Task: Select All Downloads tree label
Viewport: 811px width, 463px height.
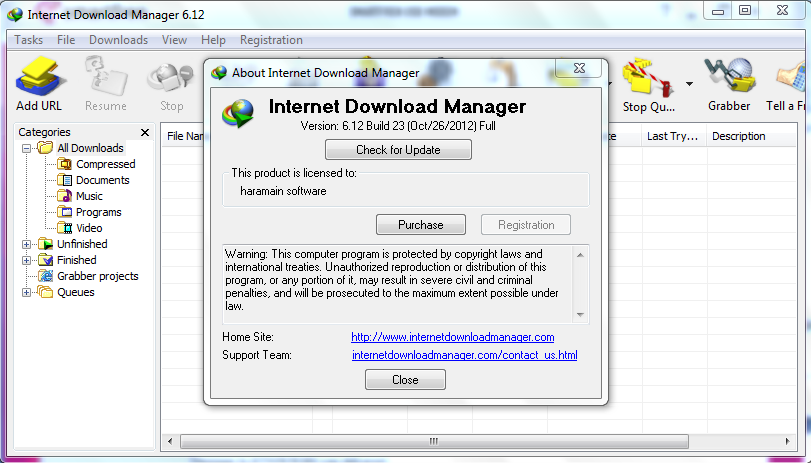Action: [91, 148]
